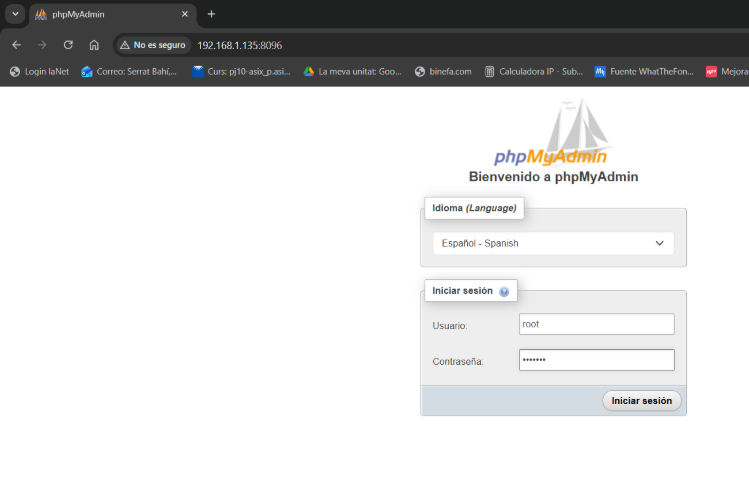Expand the Español - Spanish language dropdown
Screen dimensions: 749x494
[553, 243]
